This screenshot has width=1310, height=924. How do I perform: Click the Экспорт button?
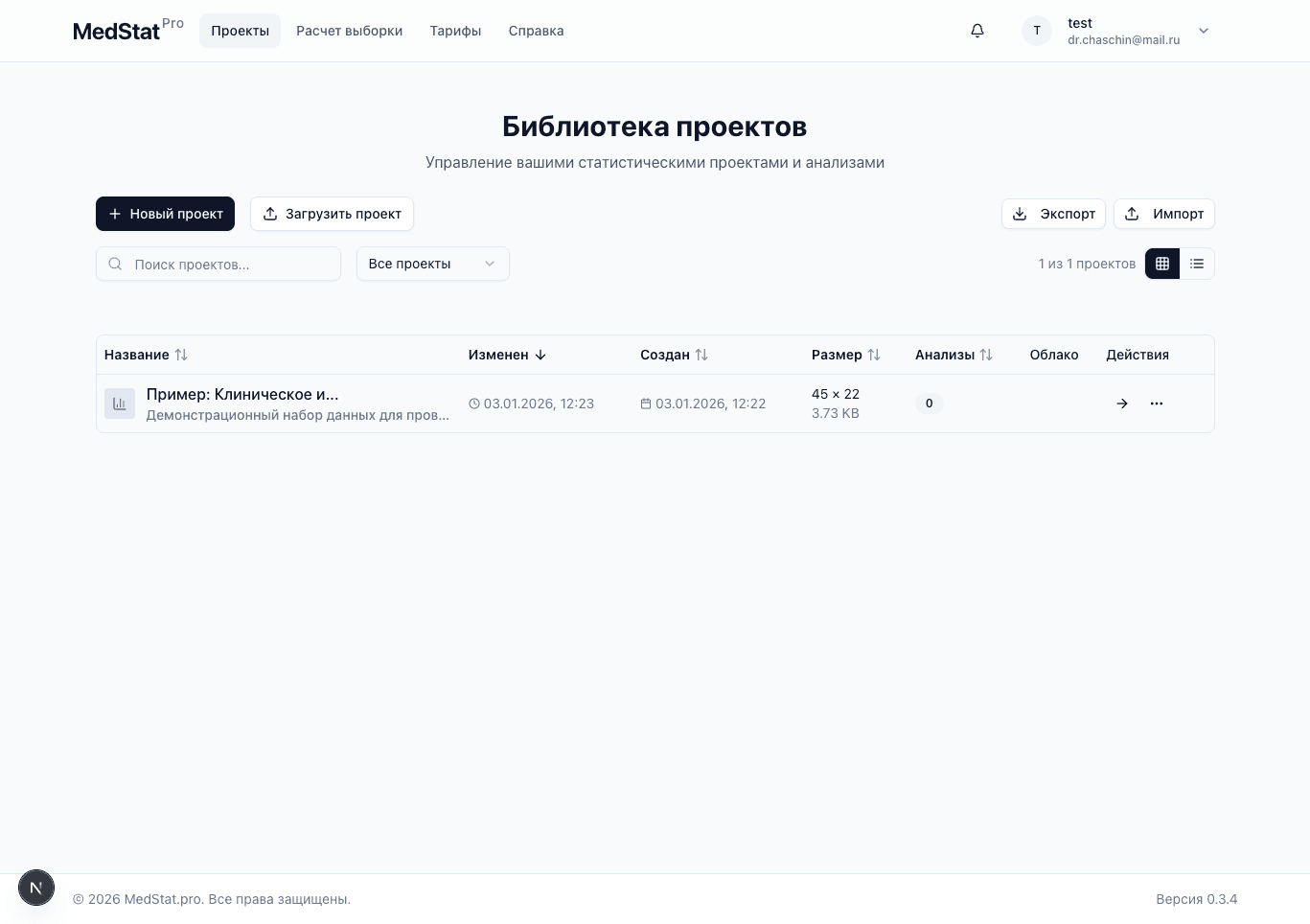point(1053,214)
